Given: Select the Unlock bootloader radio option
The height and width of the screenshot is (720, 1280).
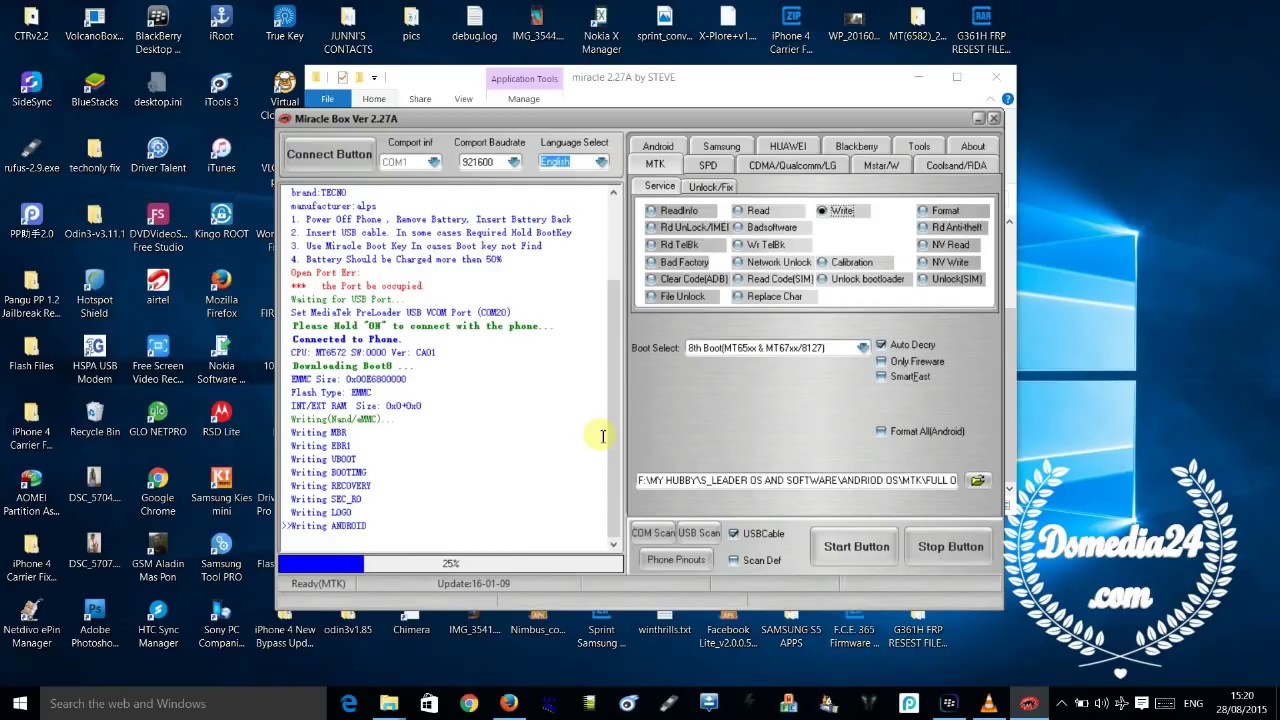Looking at the screenshot, I should coord(860,280).
